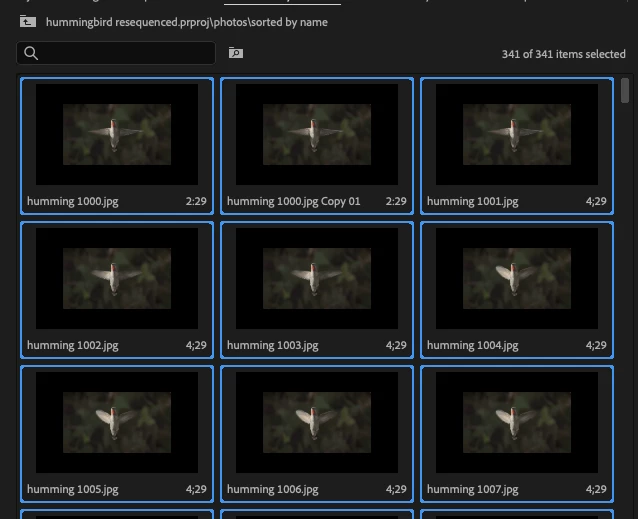
Task: Navigate up one folder level icon
Action: point(28,21)
